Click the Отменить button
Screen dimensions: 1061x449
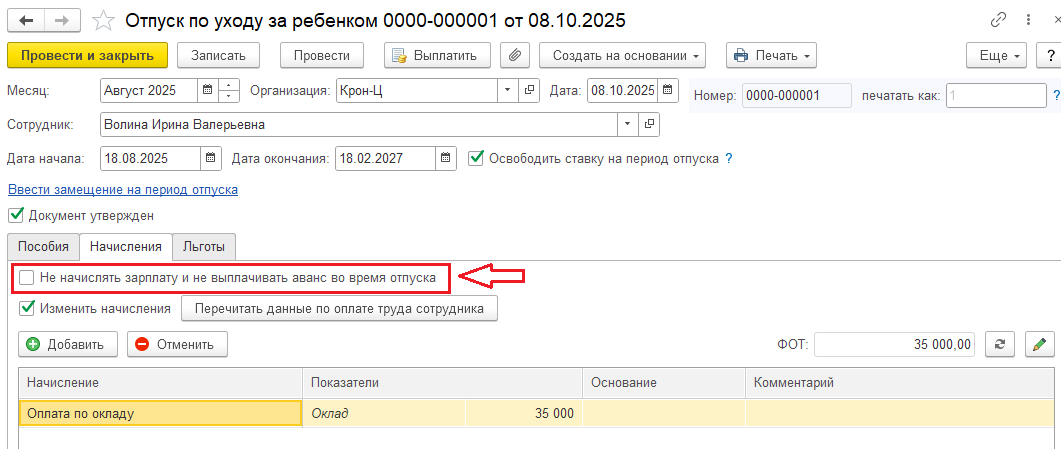tap(177, 344)
